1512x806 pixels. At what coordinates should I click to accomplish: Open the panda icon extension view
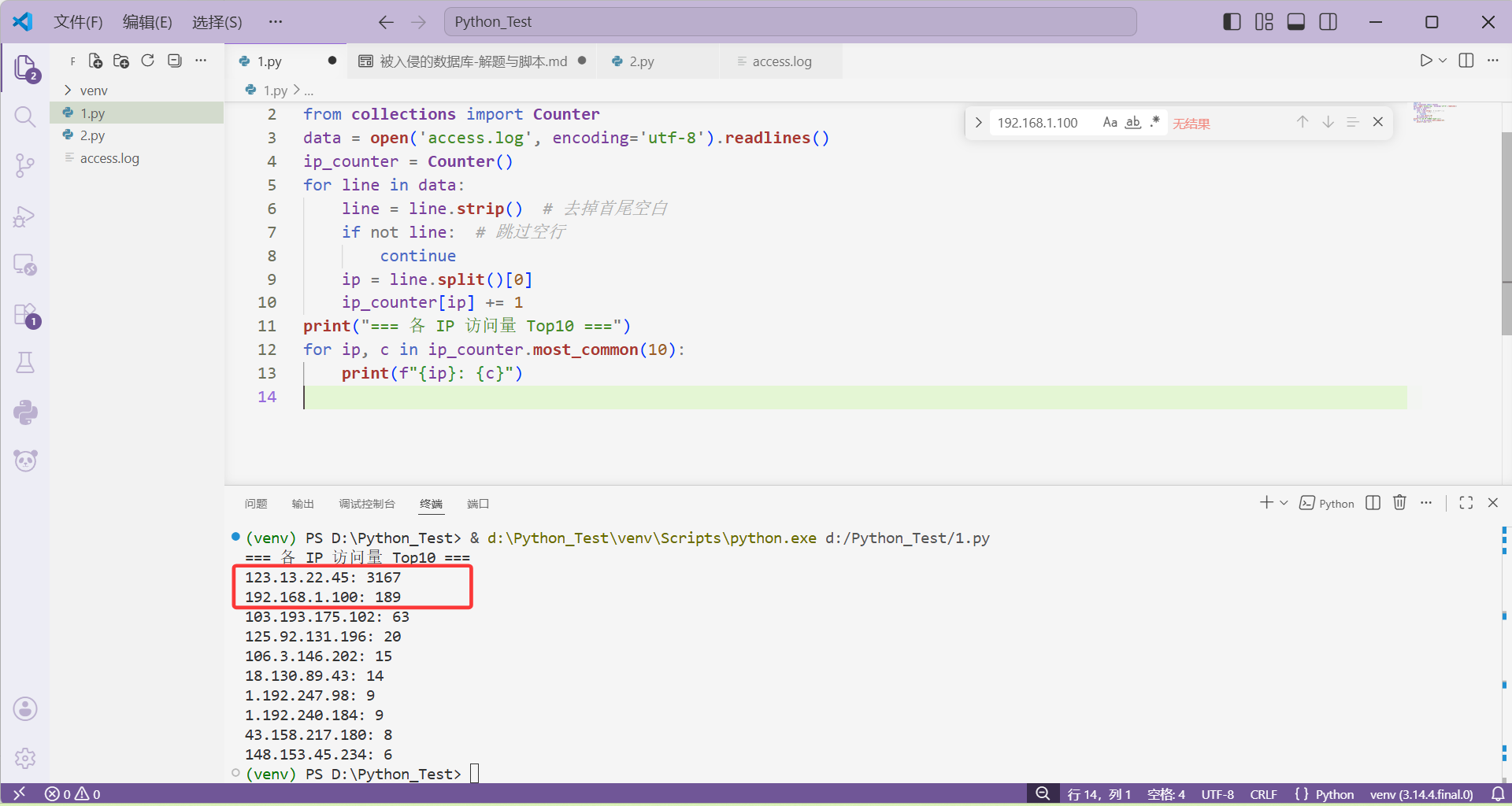coord(25,460)
